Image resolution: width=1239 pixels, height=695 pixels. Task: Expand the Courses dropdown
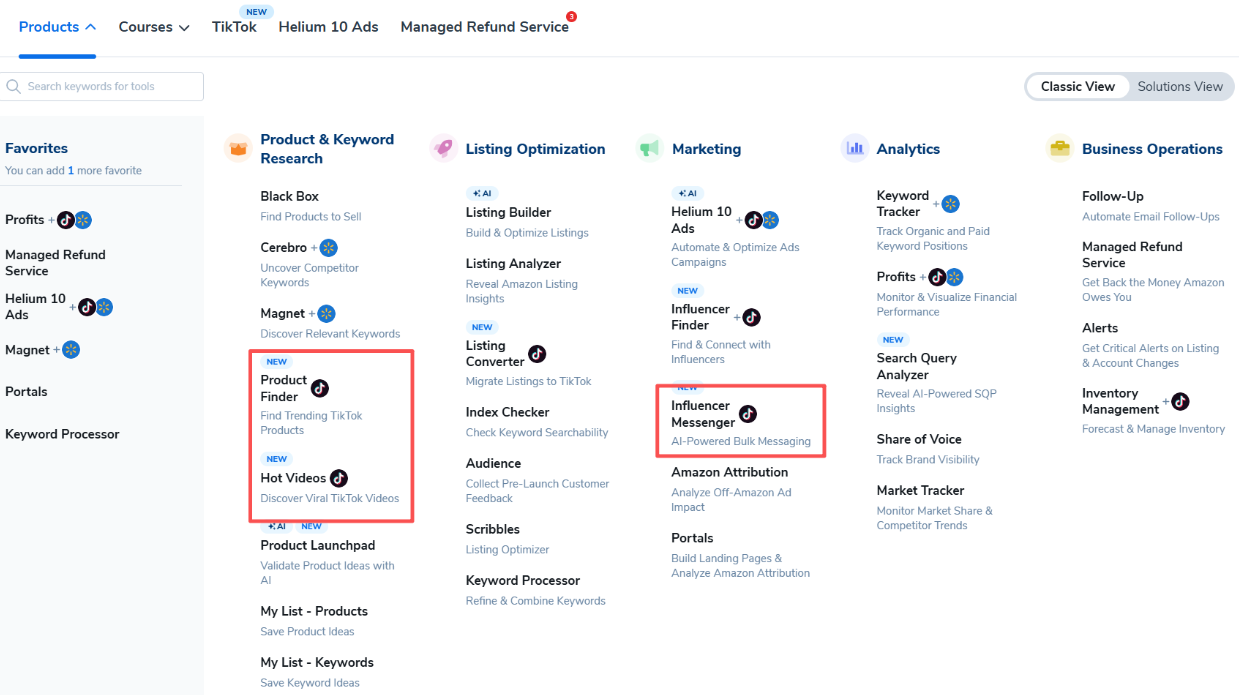(153, 27)
